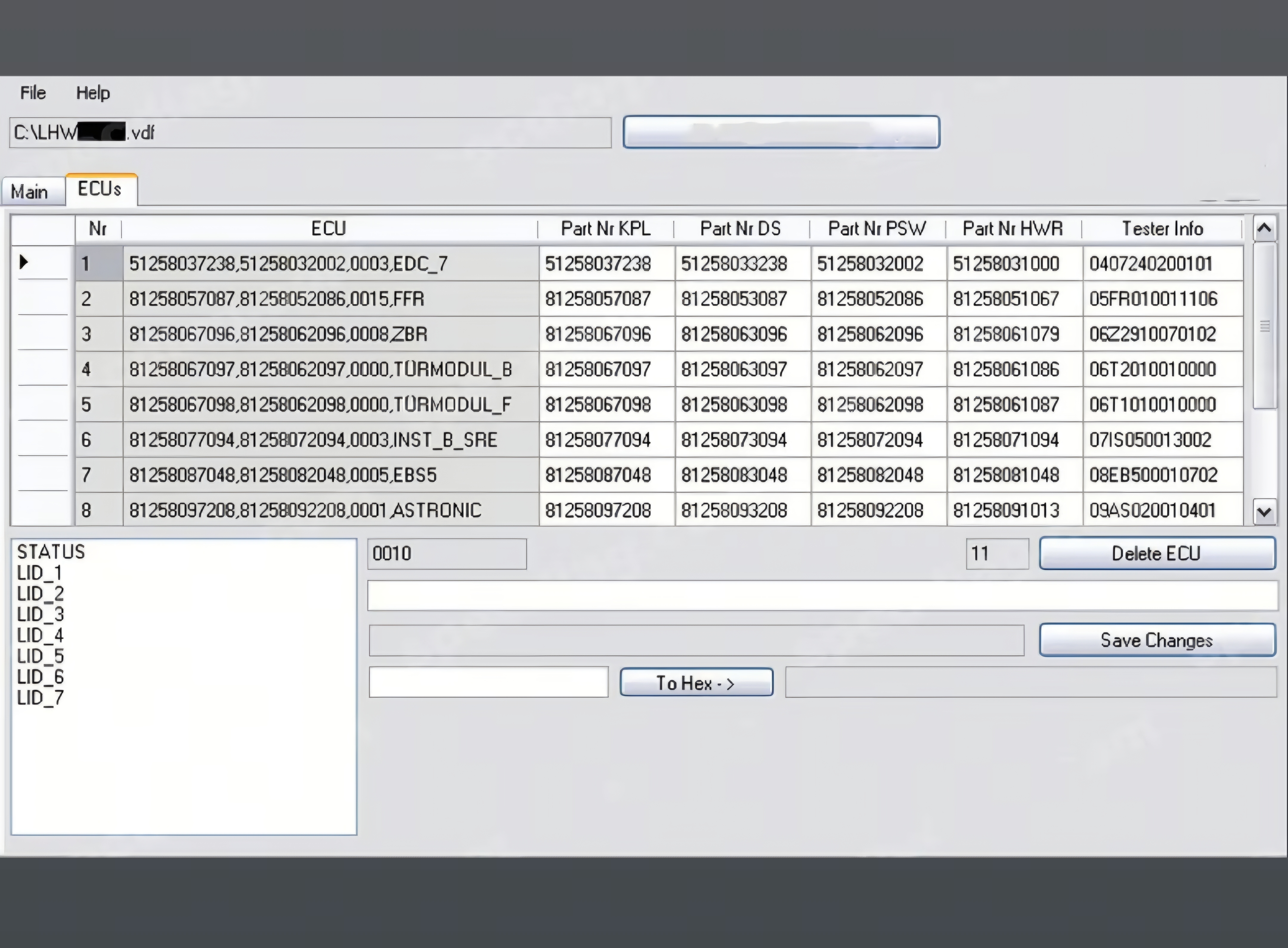Open the Help menu
This screenshot has width=1288, height=948.
coord(93,93)
